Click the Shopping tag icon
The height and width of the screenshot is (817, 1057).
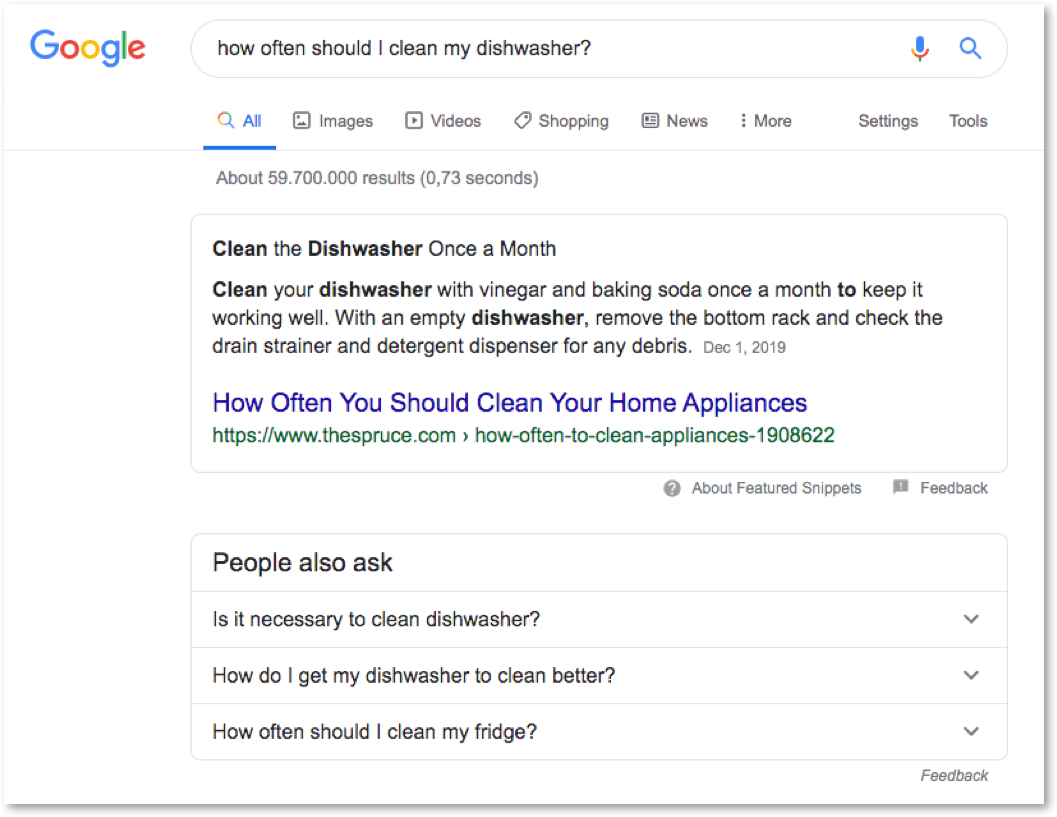pos(523,120)
